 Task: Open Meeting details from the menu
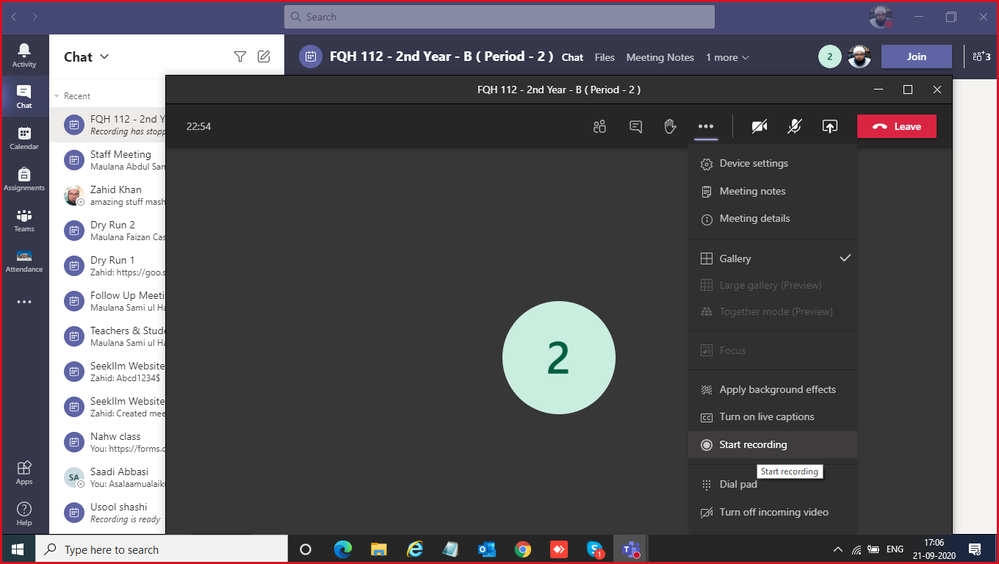[772, 219]
